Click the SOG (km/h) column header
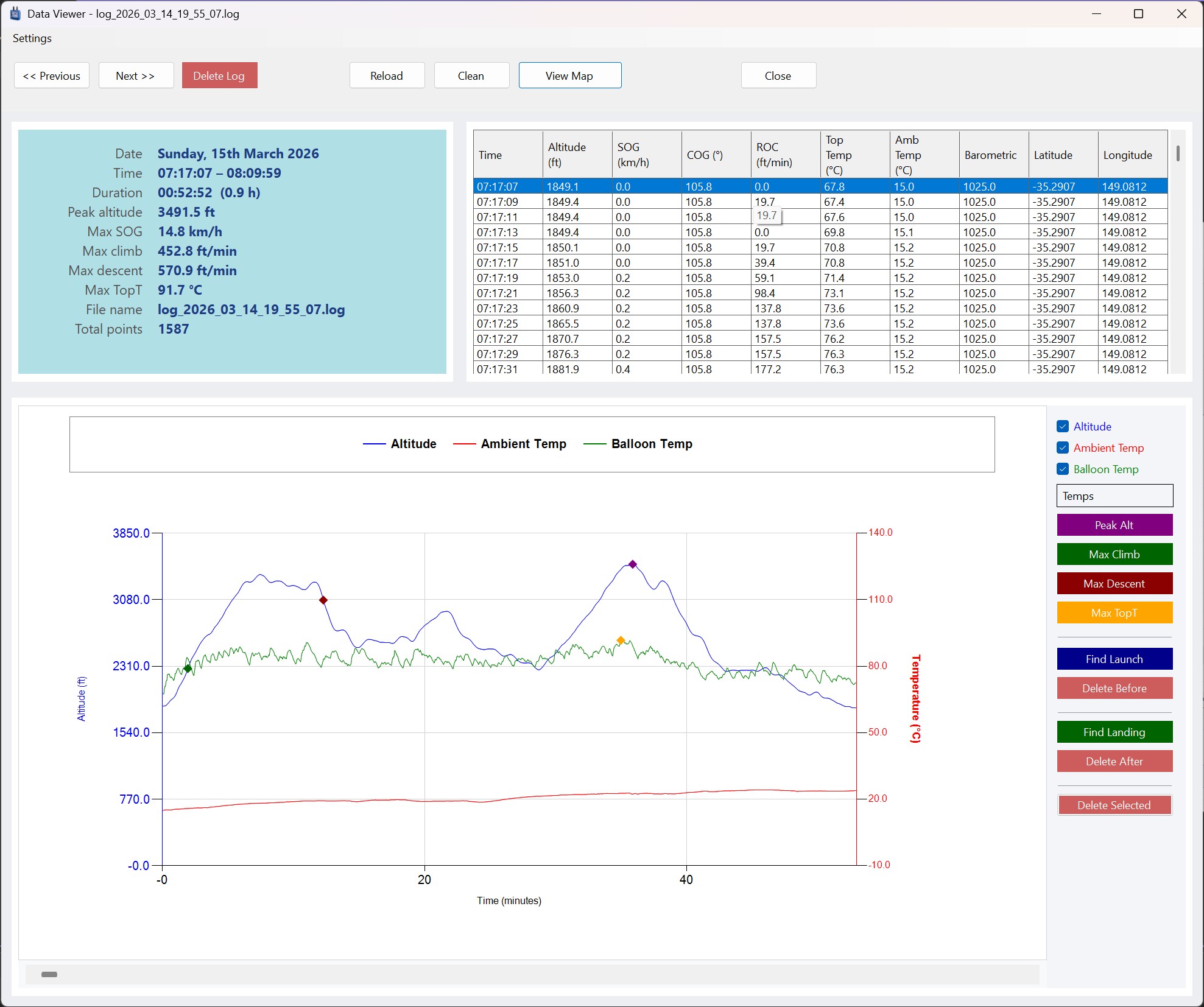The height and width of the screenshot is (1007, 1204). click(x=647, y=155)
